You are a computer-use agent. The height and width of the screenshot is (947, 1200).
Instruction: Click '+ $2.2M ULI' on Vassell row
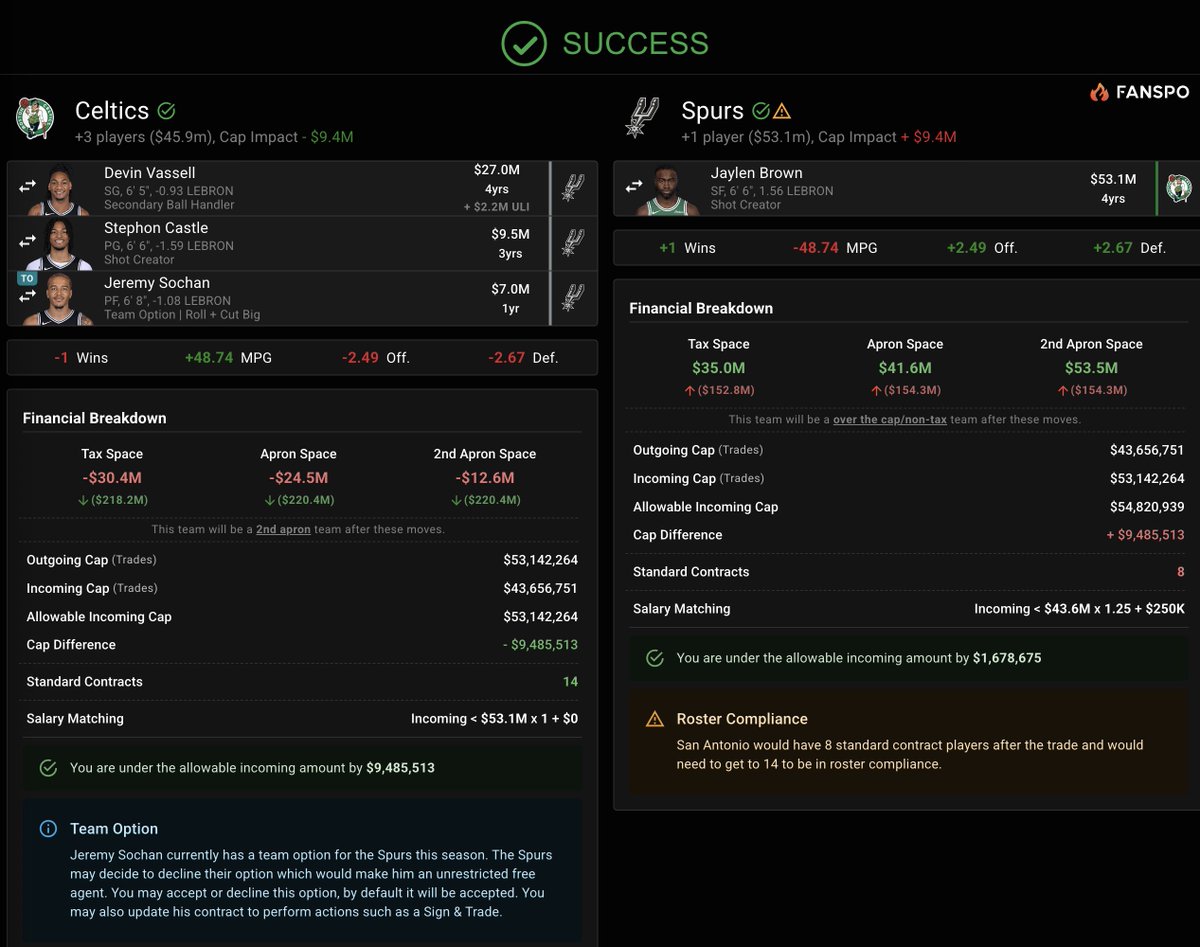[496, 207]
